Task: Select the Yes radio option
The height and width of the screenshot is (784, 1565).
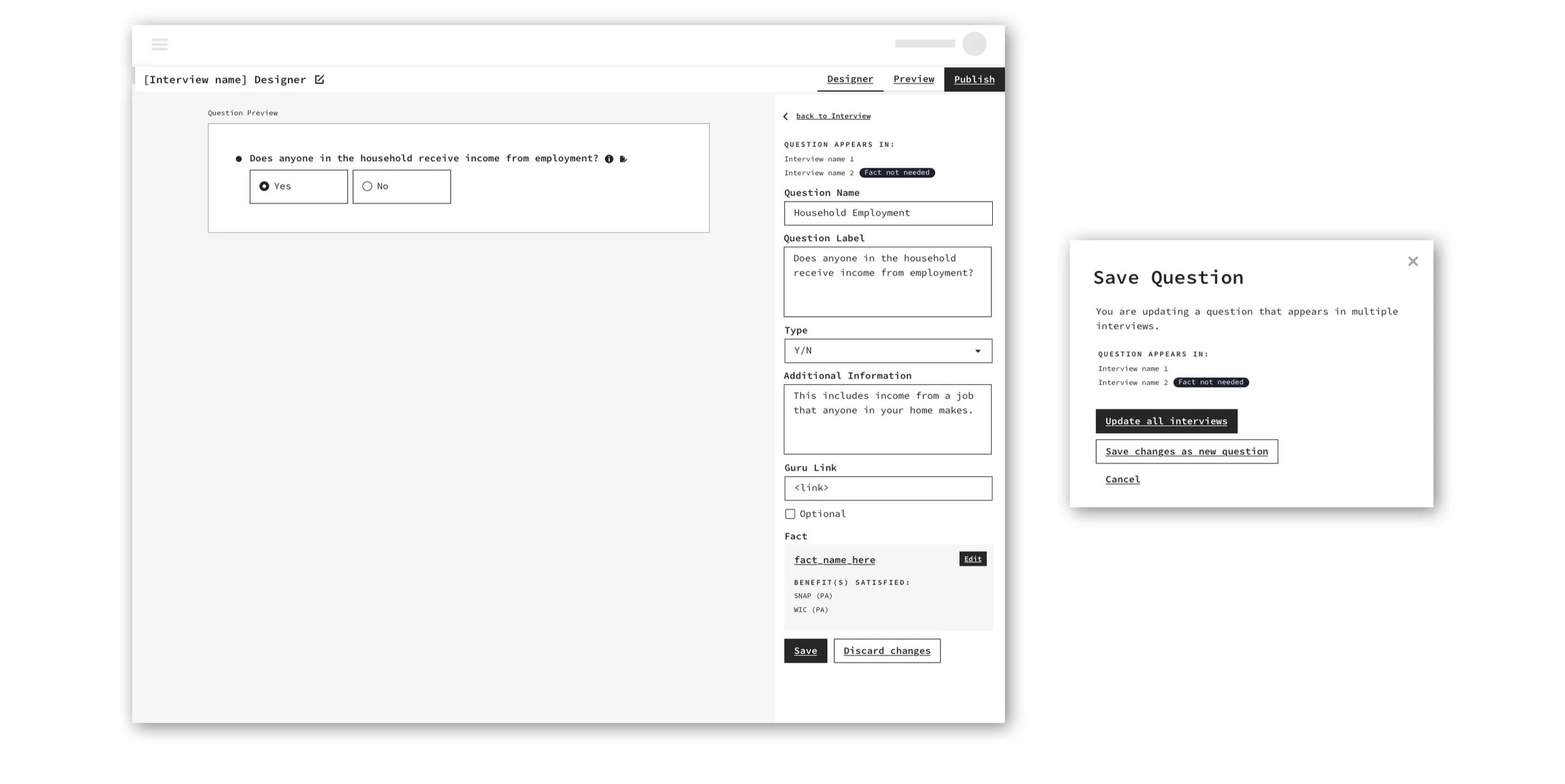Action: [264, 186]
